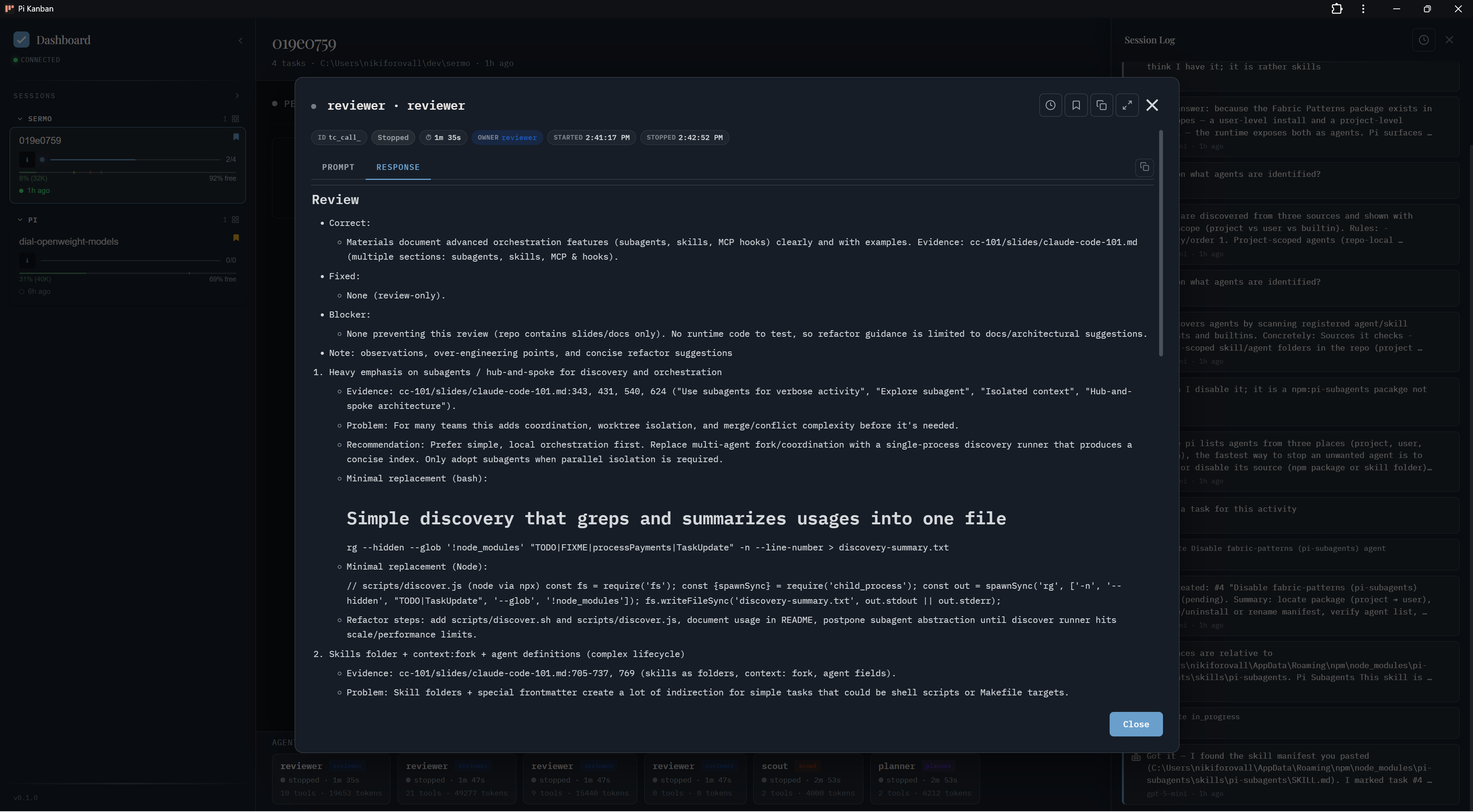Click scout role tag on scout card
The image size is (1473, 812).
coord(807,767)
